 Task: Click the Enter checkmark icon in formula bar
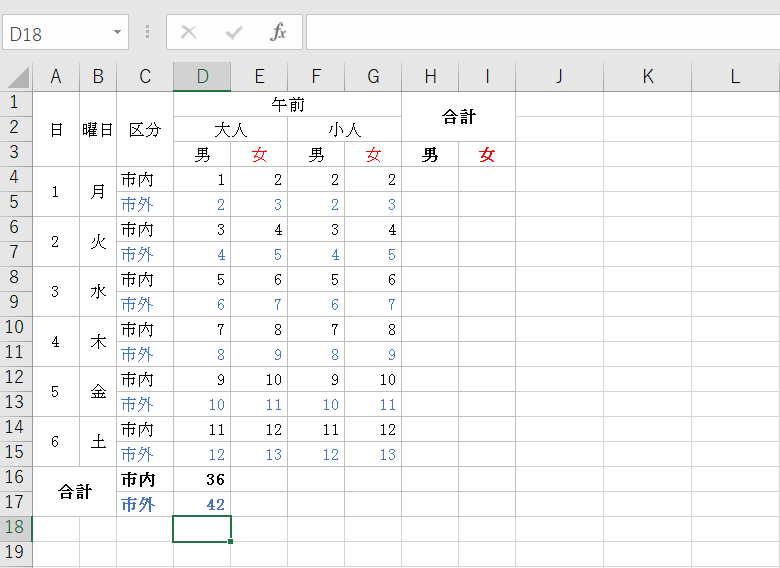pyautogui.click(x=234, y=32)
